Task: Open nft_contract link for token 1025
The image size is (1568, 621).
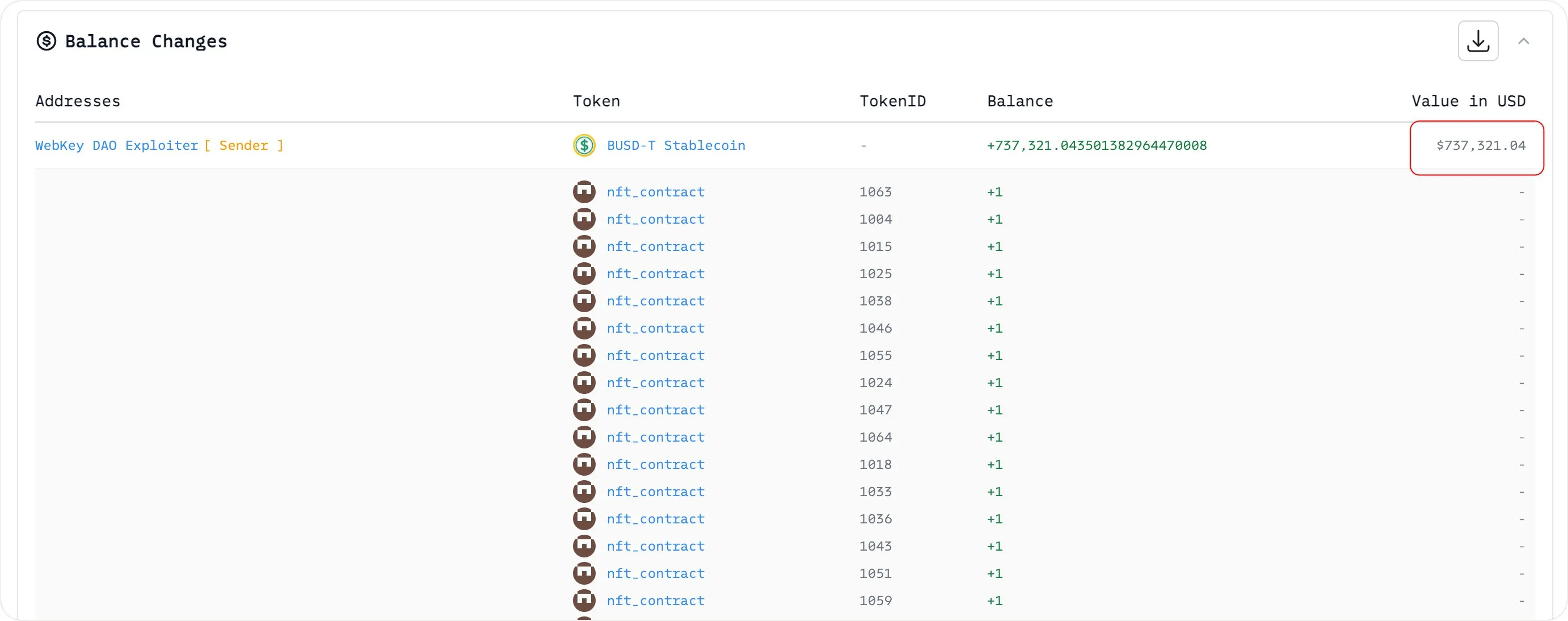Action: pos(656,274)
